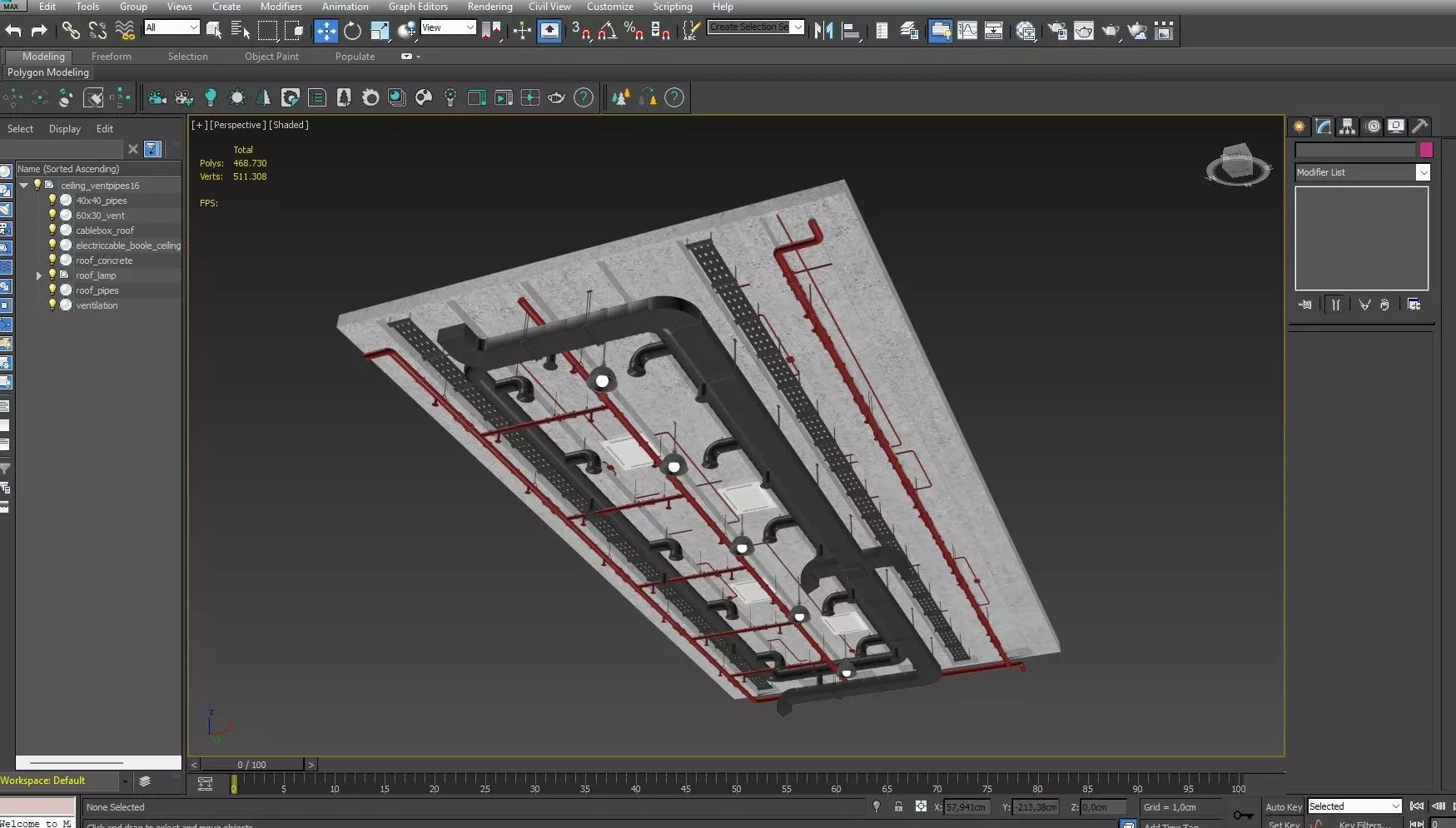Click the Mirror tool icon
This screenshot has width=1456, height=828.
pos(823,31)
